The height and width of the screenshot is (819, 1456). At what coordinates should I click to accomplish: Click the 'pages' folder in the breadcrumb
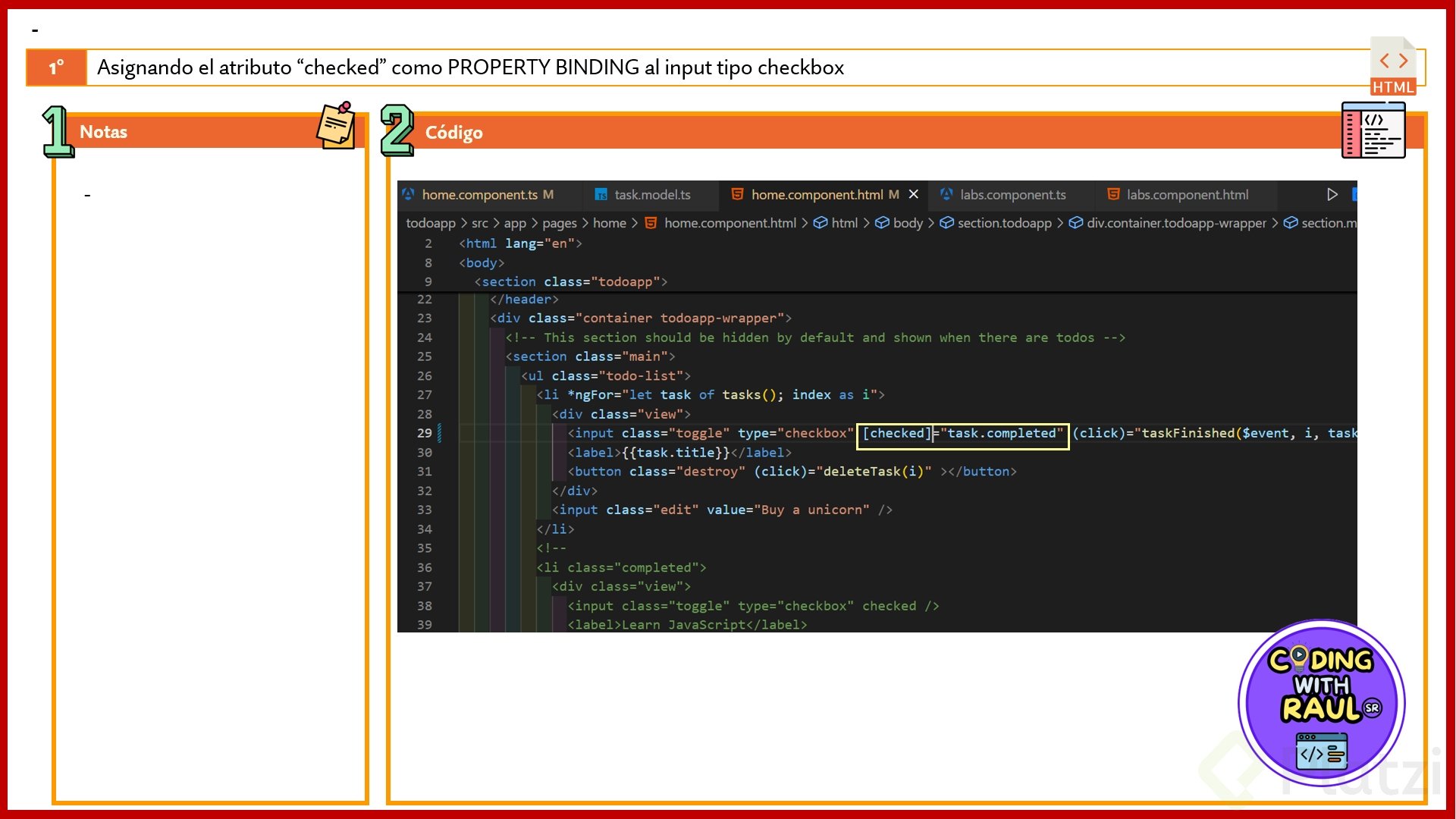coord(559,223)
